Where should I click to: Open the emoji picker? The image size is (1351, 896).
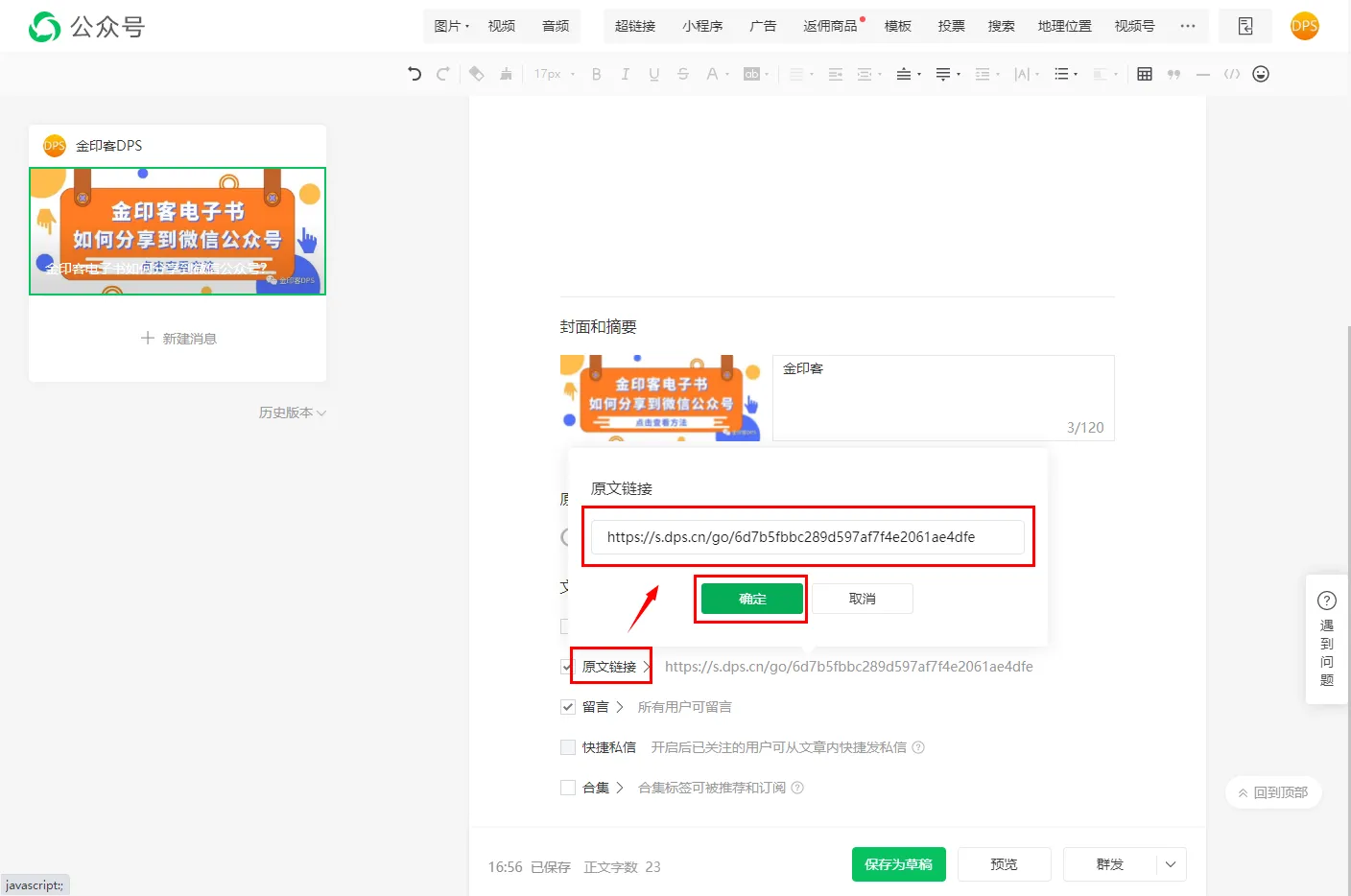tap(1261, 74)
